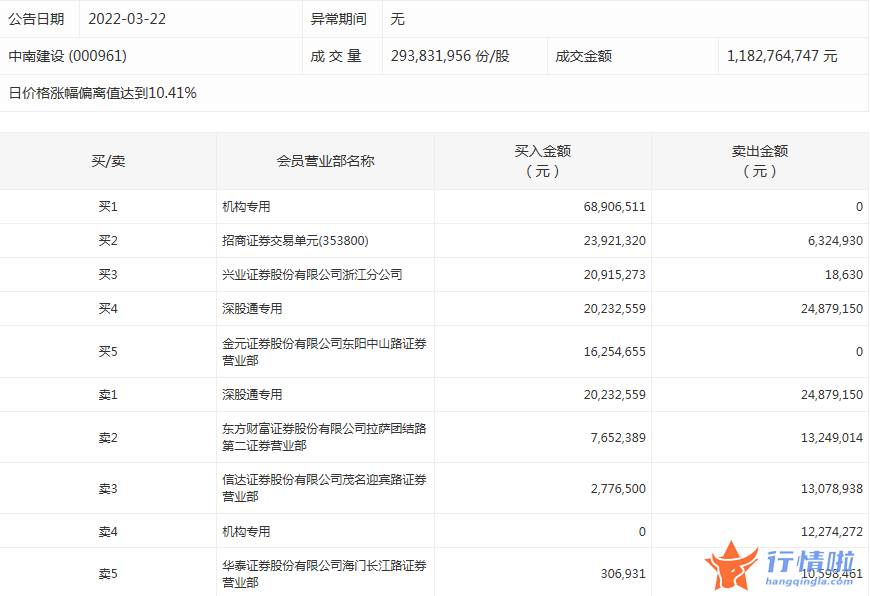Screen dimensions: 870x596
Task: Click 兴业证券股份有限公司浙江分公司
Action: (x=312, y=275)
